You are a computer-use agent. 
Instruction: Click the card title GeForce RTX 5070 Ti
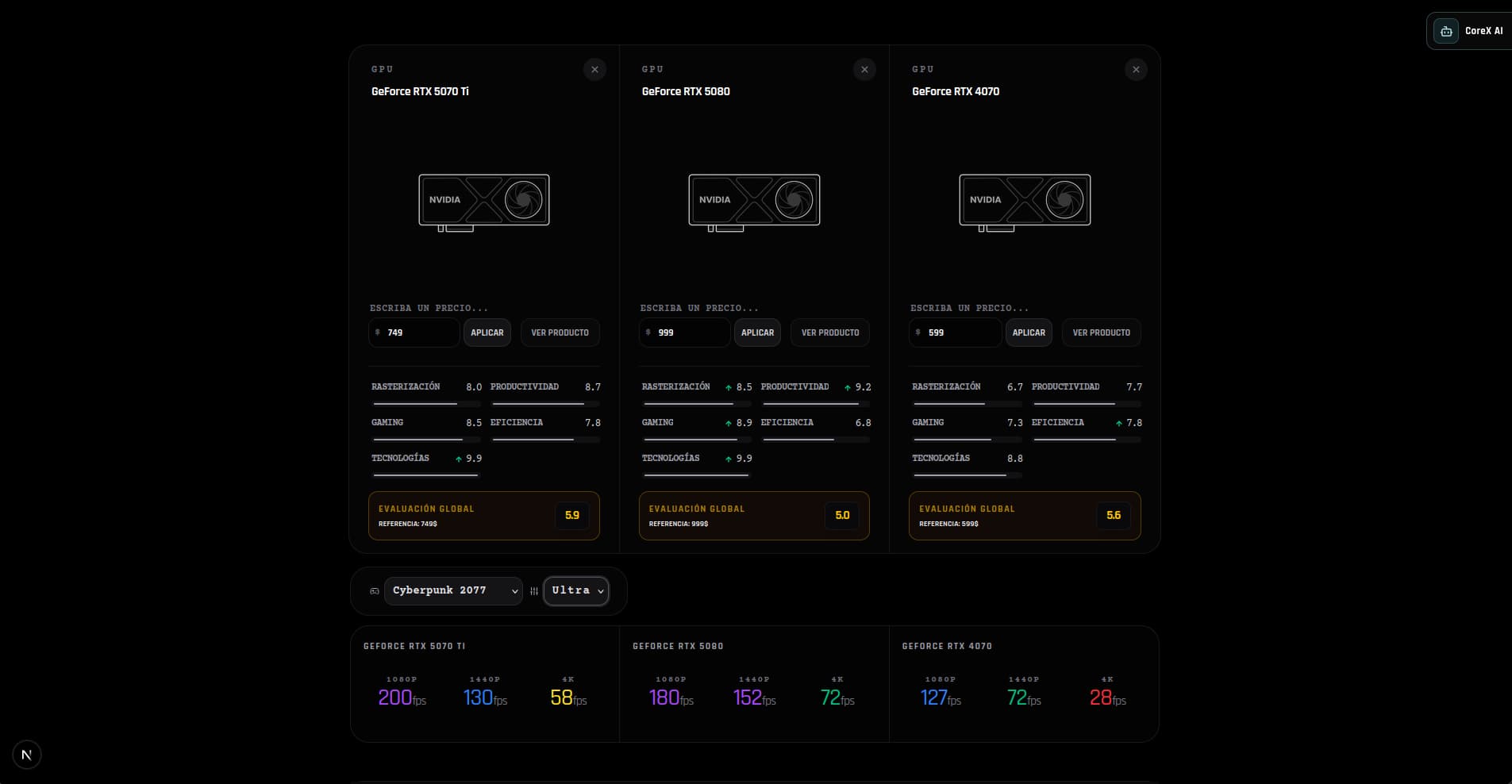click(x=420, y=91)
